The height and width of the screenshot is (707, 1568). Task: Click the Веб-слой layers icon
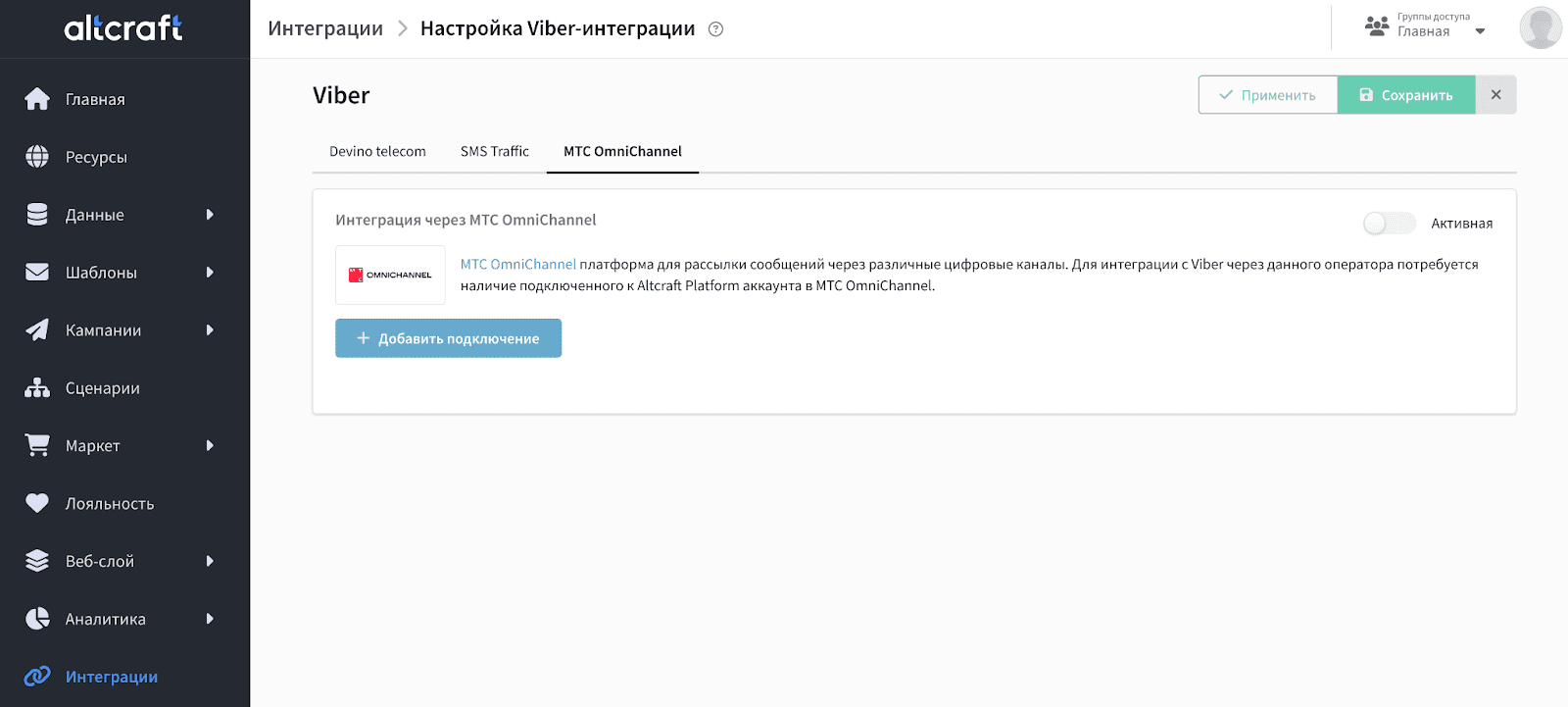tap(37, 561)
